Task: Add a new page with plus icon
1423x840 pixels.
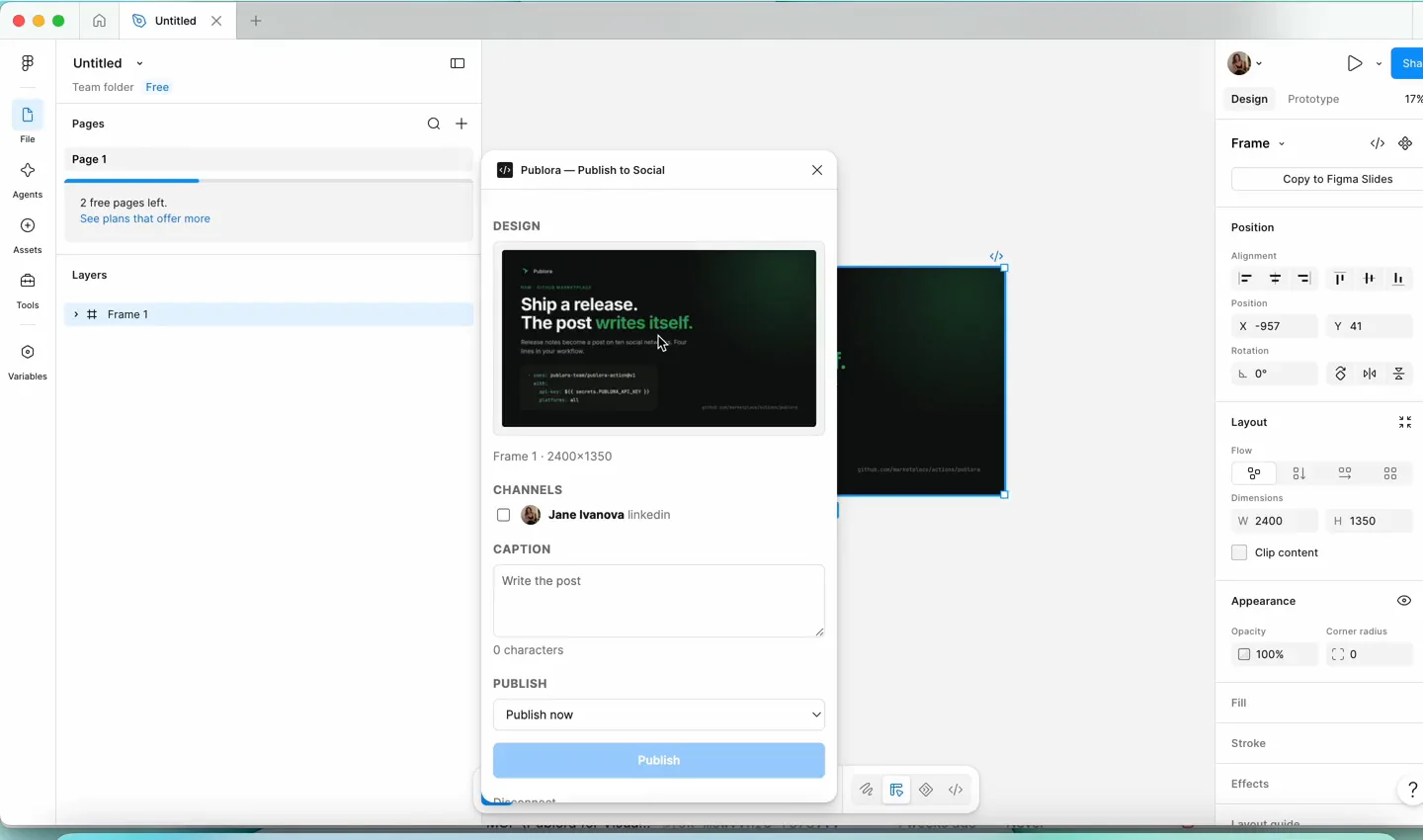Action: [x=461, y=124]
